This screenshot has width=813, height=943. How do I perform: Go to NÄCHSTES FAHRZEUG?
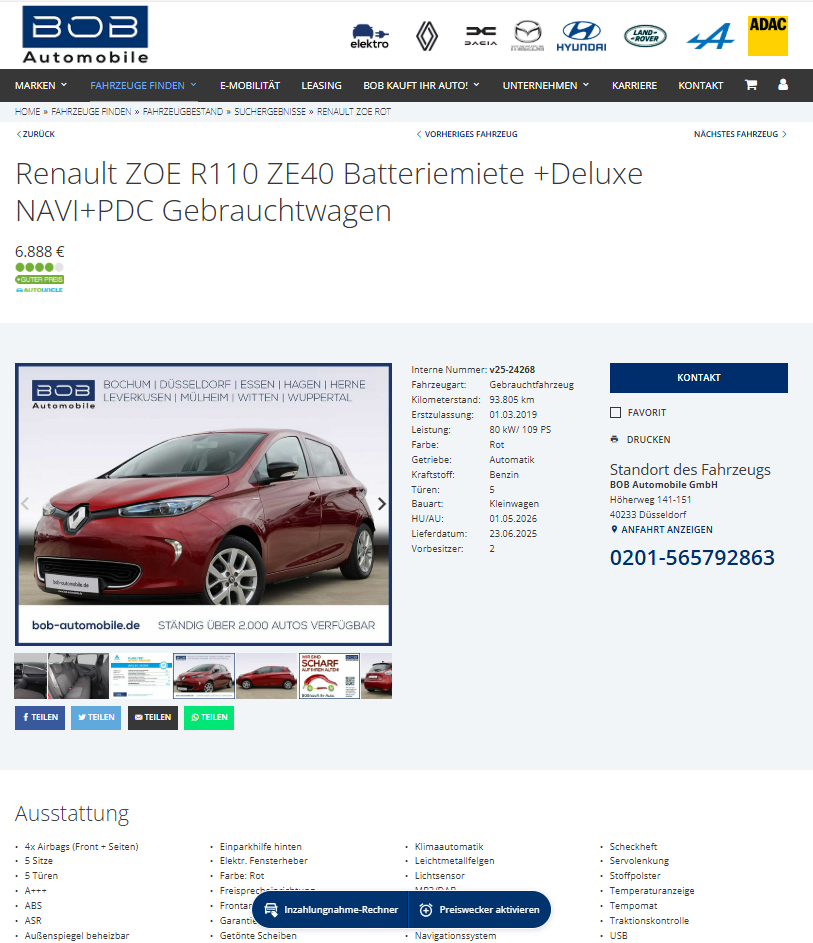click(740, 134)
